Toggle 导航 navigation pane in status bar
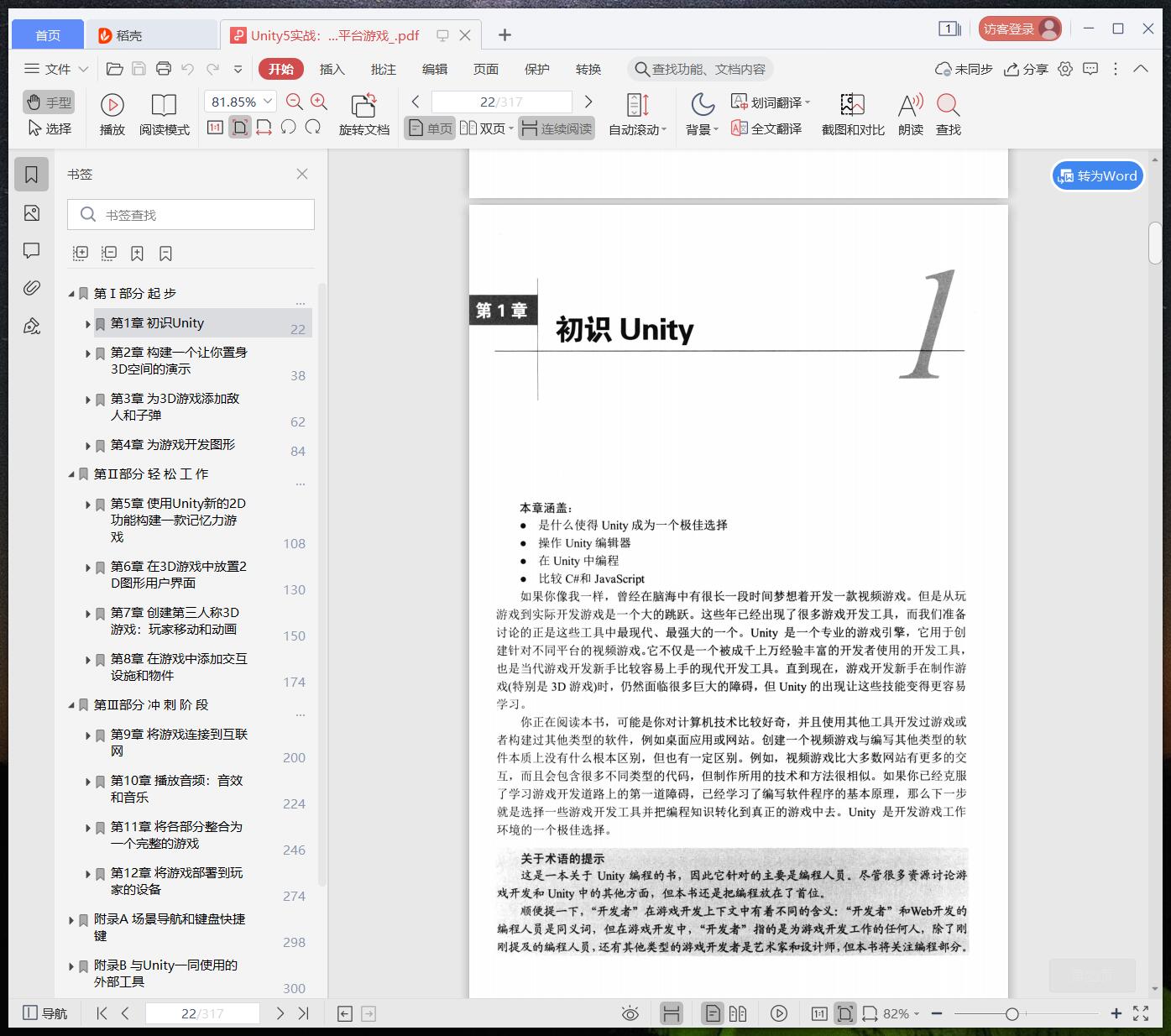This screenshot has width=1171, height=1036. 44,1013
